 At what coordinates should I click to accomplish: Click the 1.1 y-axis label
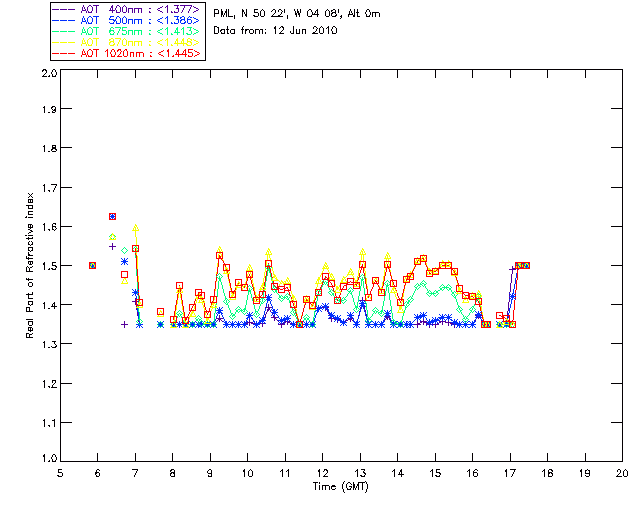(49, 423)
